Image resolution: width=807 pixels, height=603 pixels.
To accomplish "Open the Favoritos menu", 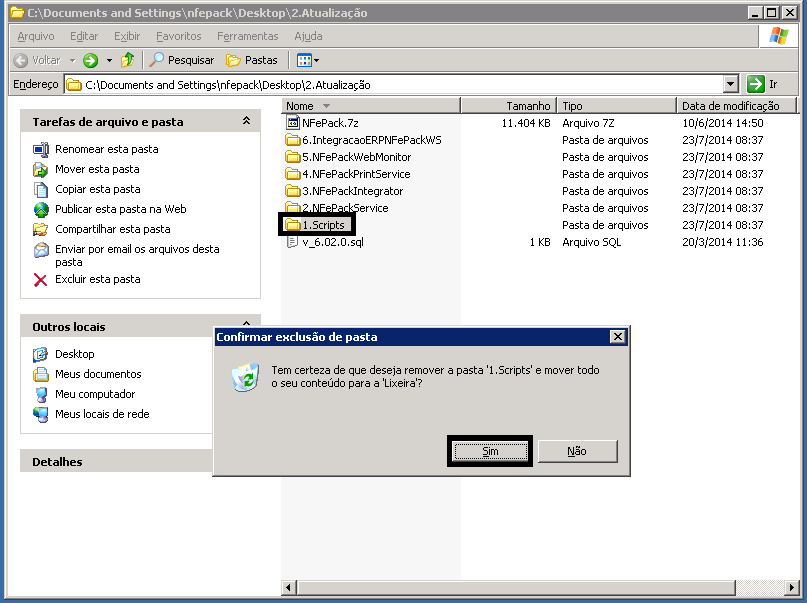I will 178,36.
